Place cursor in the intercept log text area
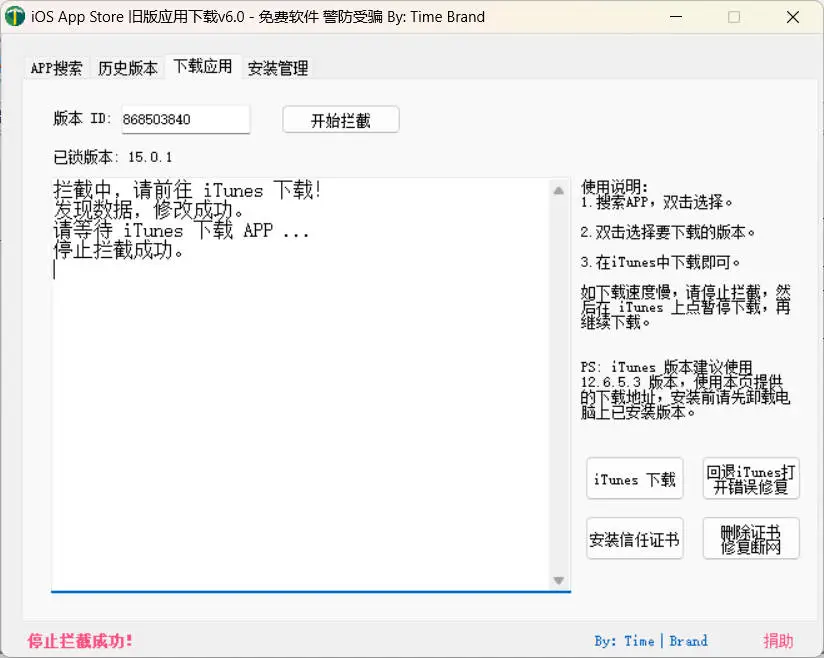Image resolution: width=824 pixels, height=658 pixels. (x=300, y=380)
